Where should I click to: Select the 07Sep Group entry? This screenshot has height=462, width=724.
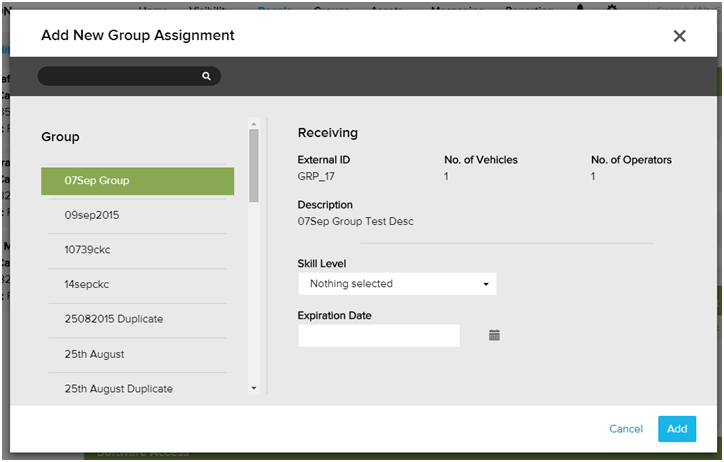tap(137, 181)
